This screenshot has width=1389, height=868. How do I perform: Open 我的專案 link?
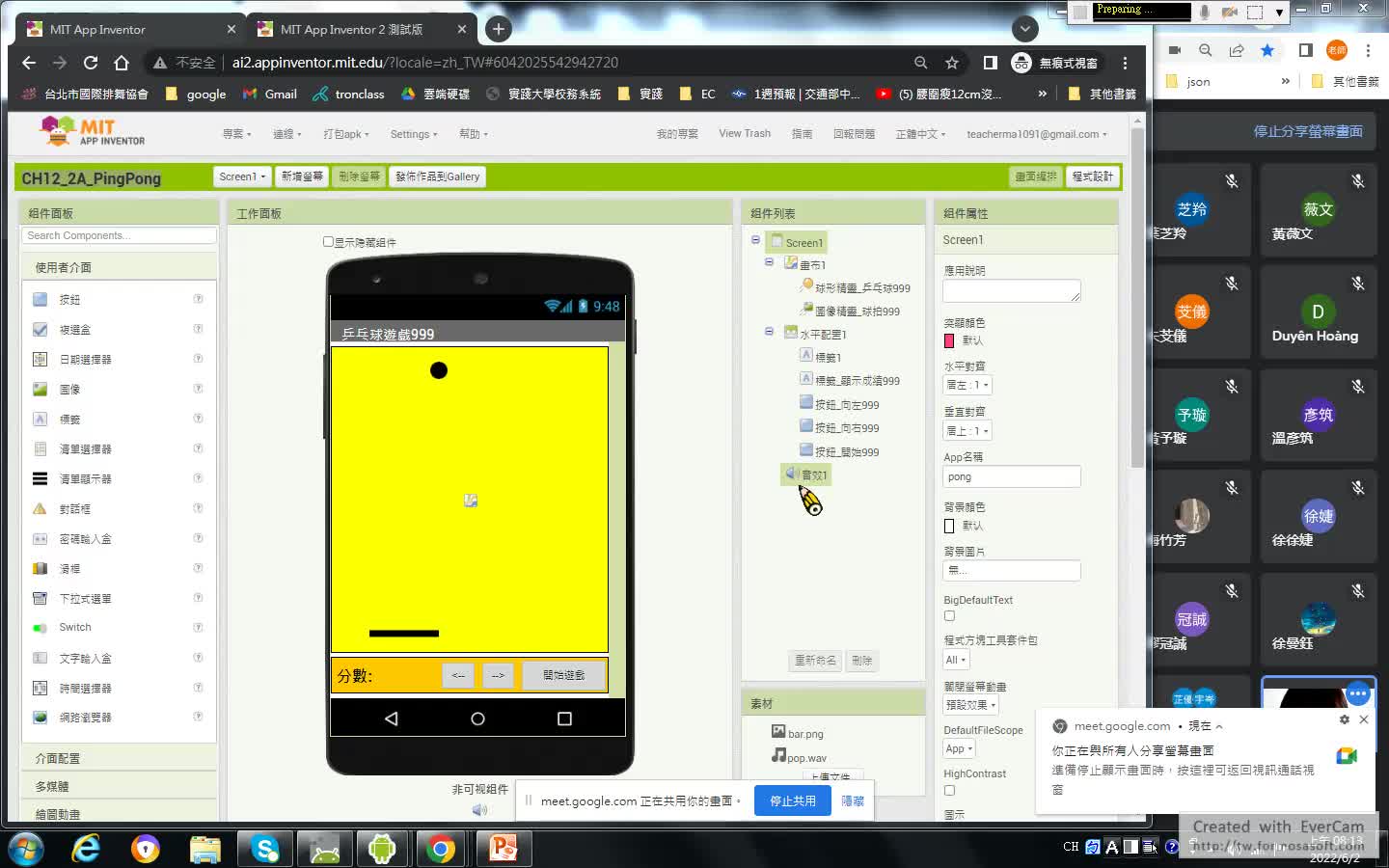(677, 134)
